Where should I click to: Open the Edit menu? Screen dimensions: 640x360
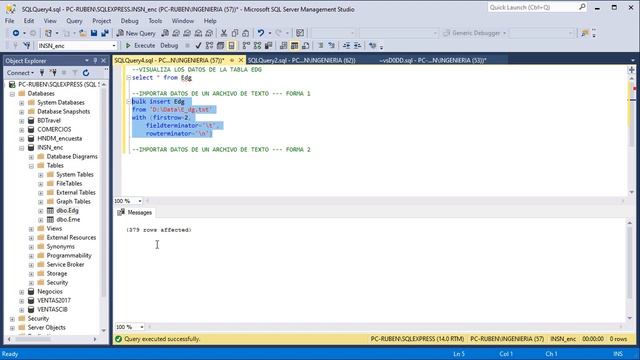pos(29,21)
